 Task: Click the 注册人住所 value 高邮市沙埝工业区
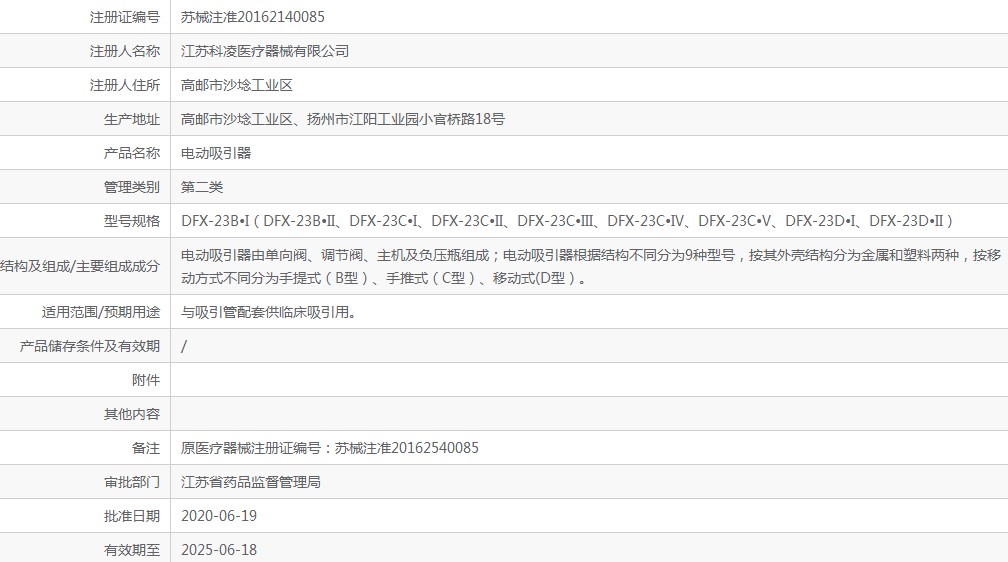click(x=237, y=86)
